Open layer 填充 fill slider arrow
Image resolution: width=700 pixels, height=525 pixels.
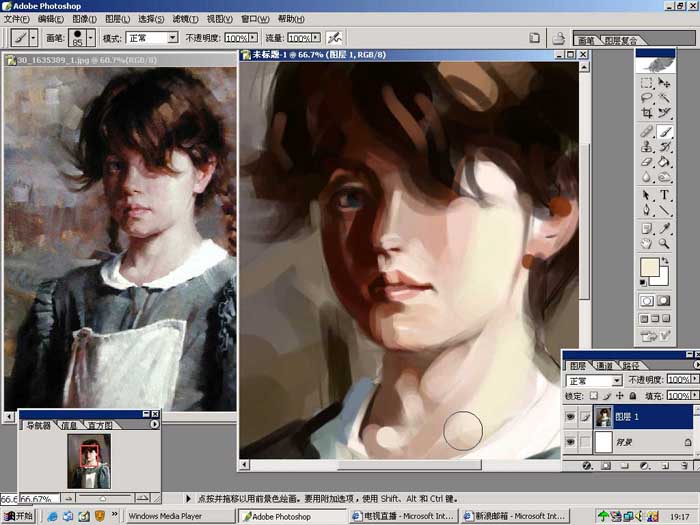694,396
